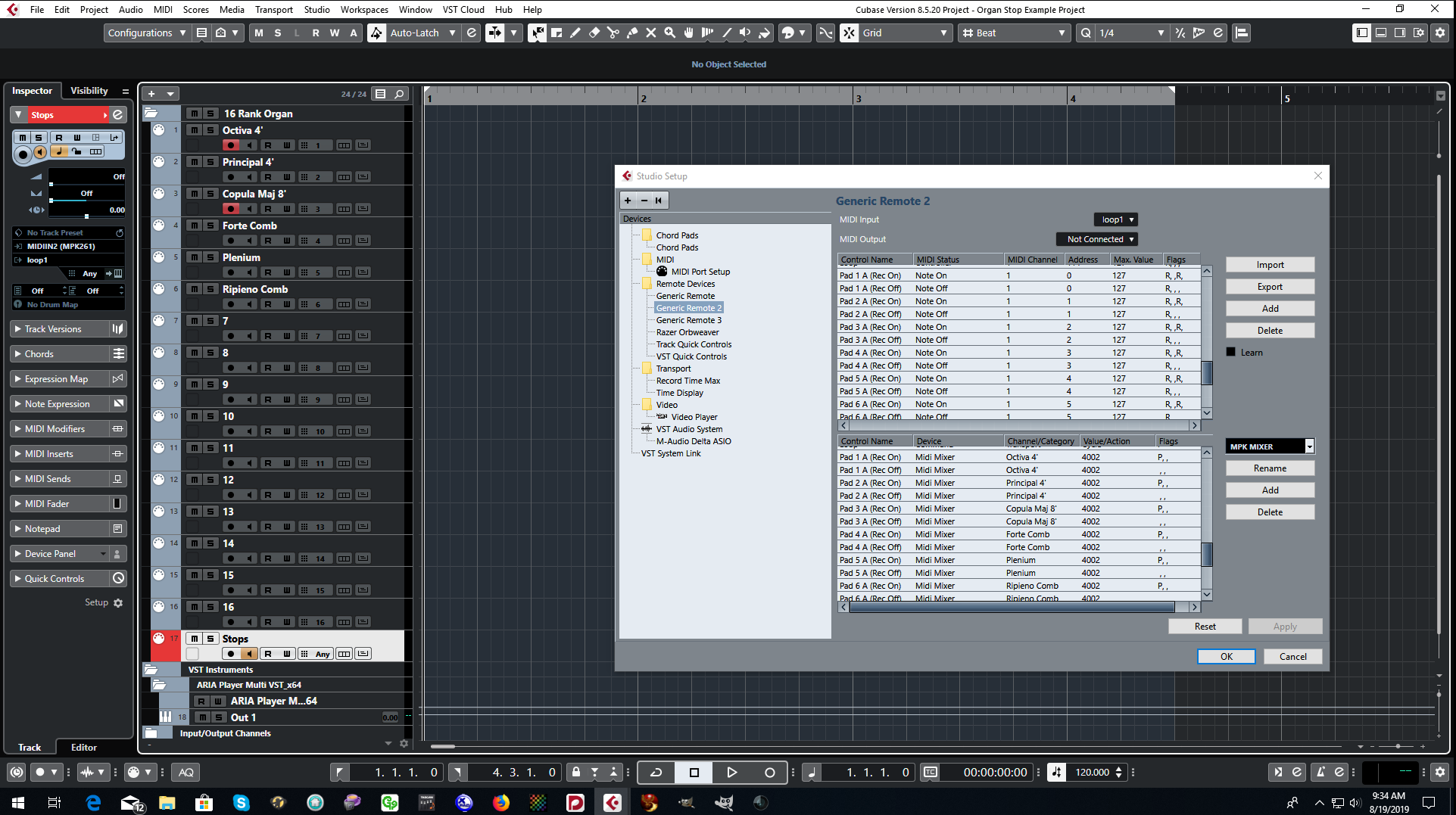Select the Range Selection tool
The width and height of the screenshot is (1456, 815).
click(557, 33)
